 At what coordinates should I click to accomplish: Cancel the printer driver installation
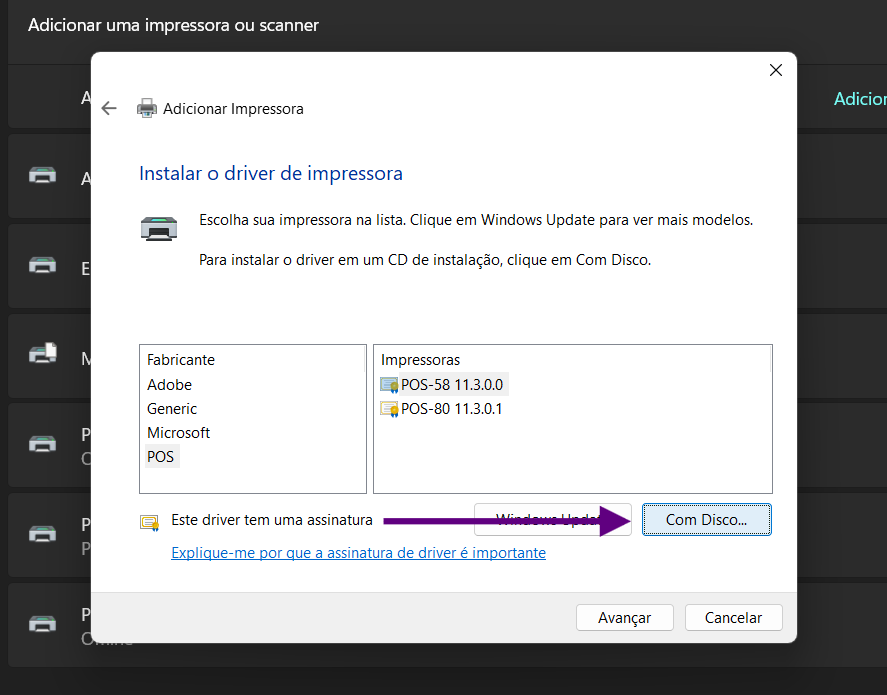pos(733,618)
